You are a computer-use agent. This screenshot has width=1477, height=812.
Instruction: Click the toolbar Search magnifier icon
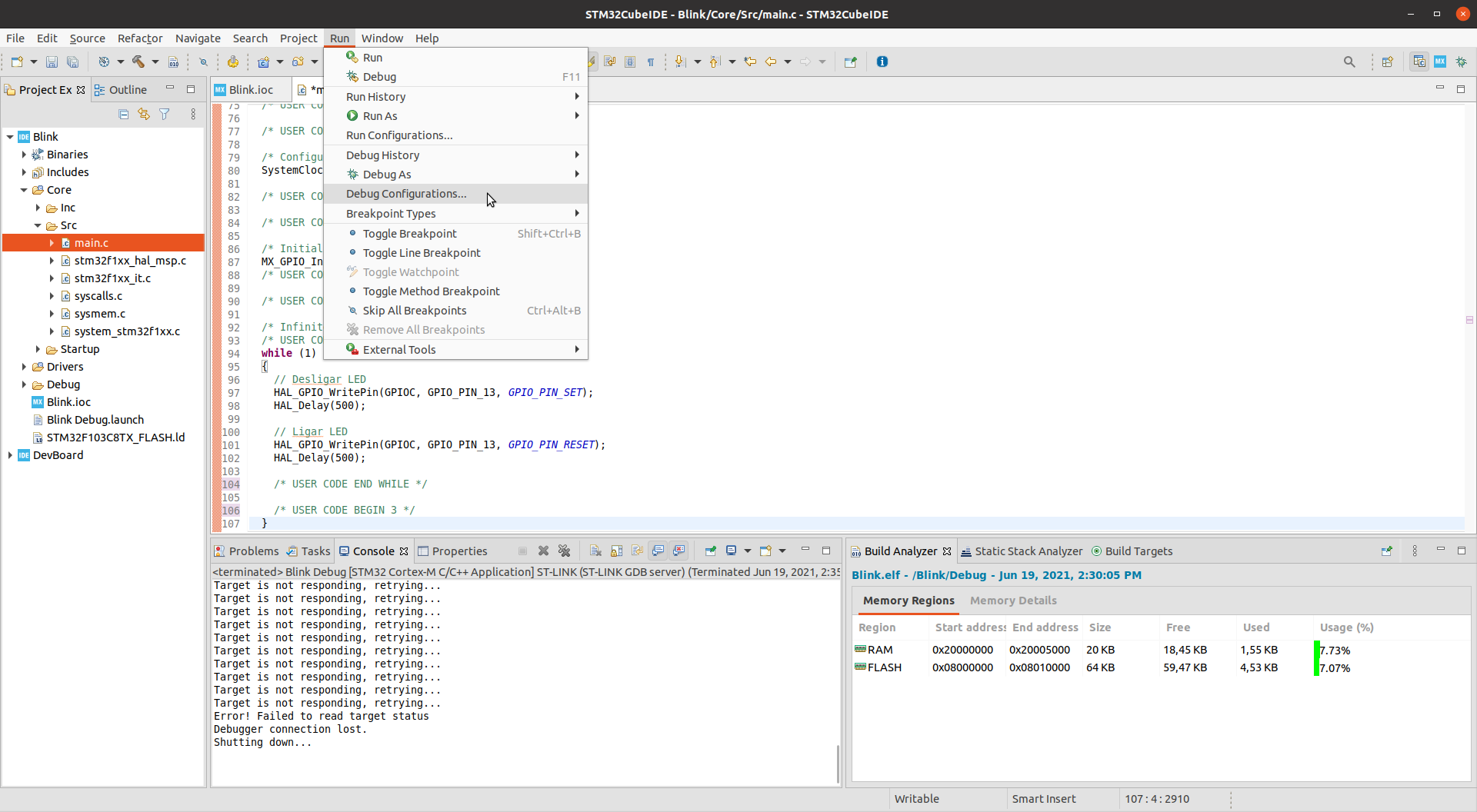tap(1349, 62)
